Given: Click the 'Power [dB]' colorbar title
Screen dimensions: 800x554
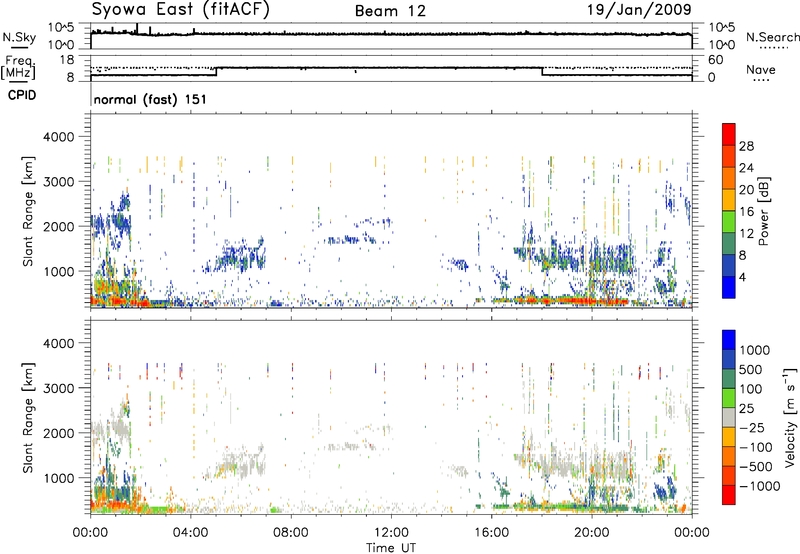Looking at the screenshot, I should [x=764, y=211].
